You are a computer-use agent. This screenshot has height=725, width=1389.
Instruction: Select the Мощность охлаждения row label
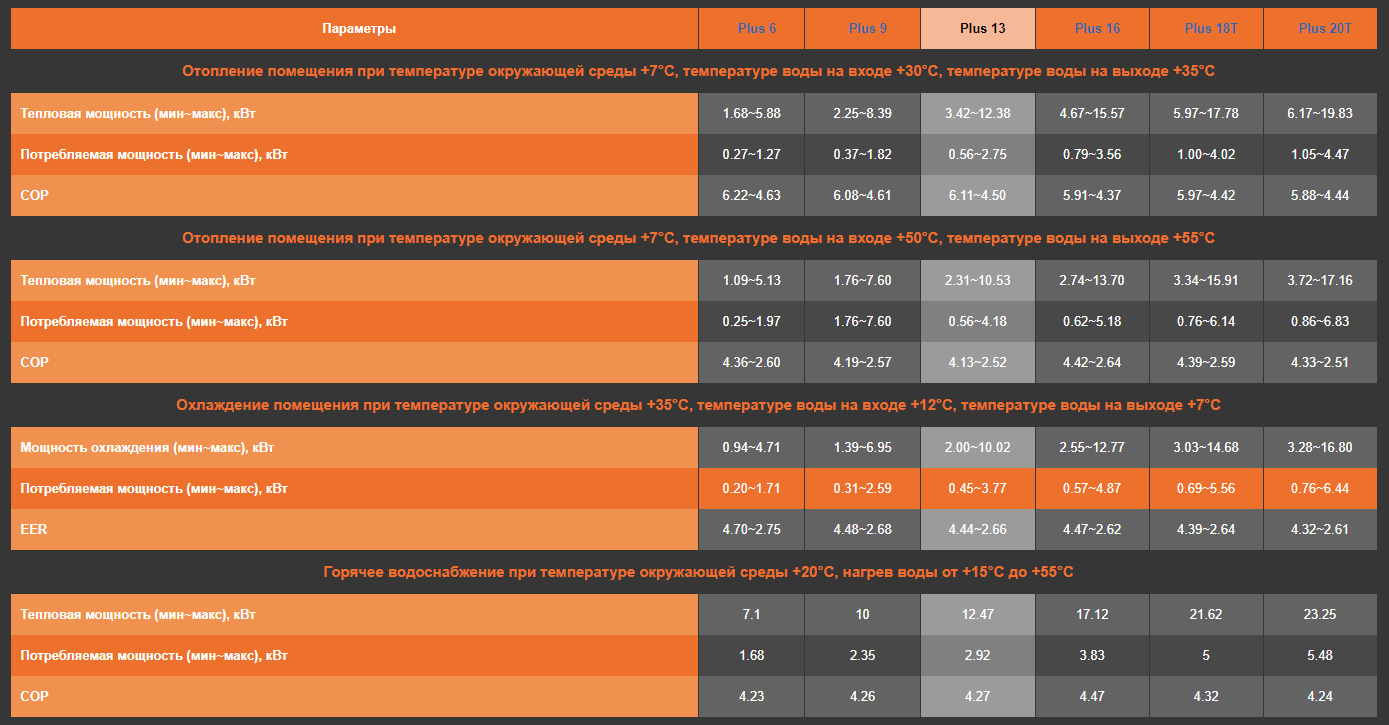pos(147,447)
